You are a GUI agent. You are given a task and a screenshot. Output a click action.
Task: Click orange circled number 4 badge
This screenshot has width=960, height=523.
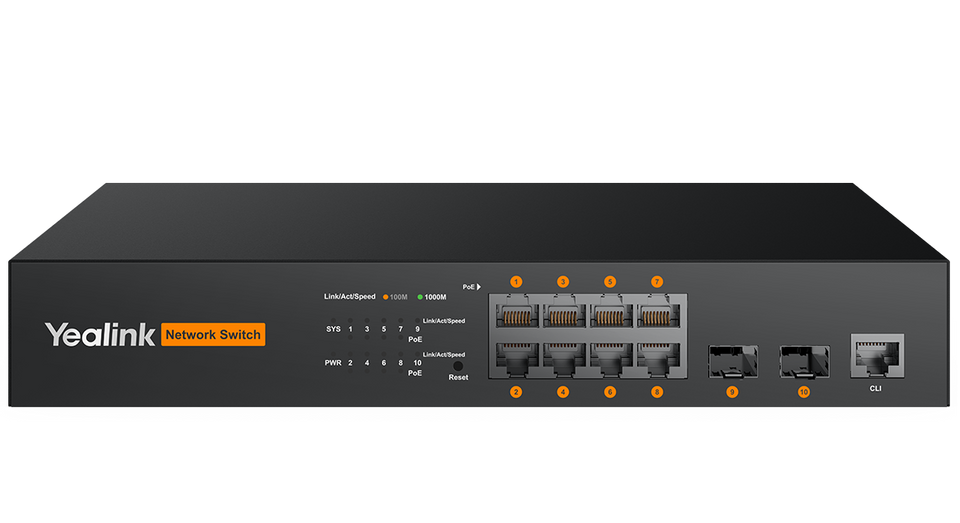point(563,392)
